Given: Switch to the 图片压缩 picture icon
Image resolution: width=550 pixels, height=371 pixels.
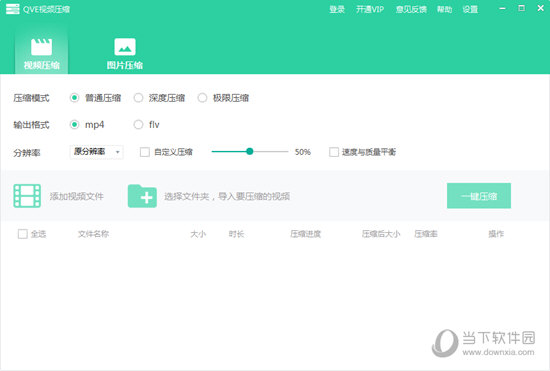Looking at the screenshot, I should pos(125,47).
